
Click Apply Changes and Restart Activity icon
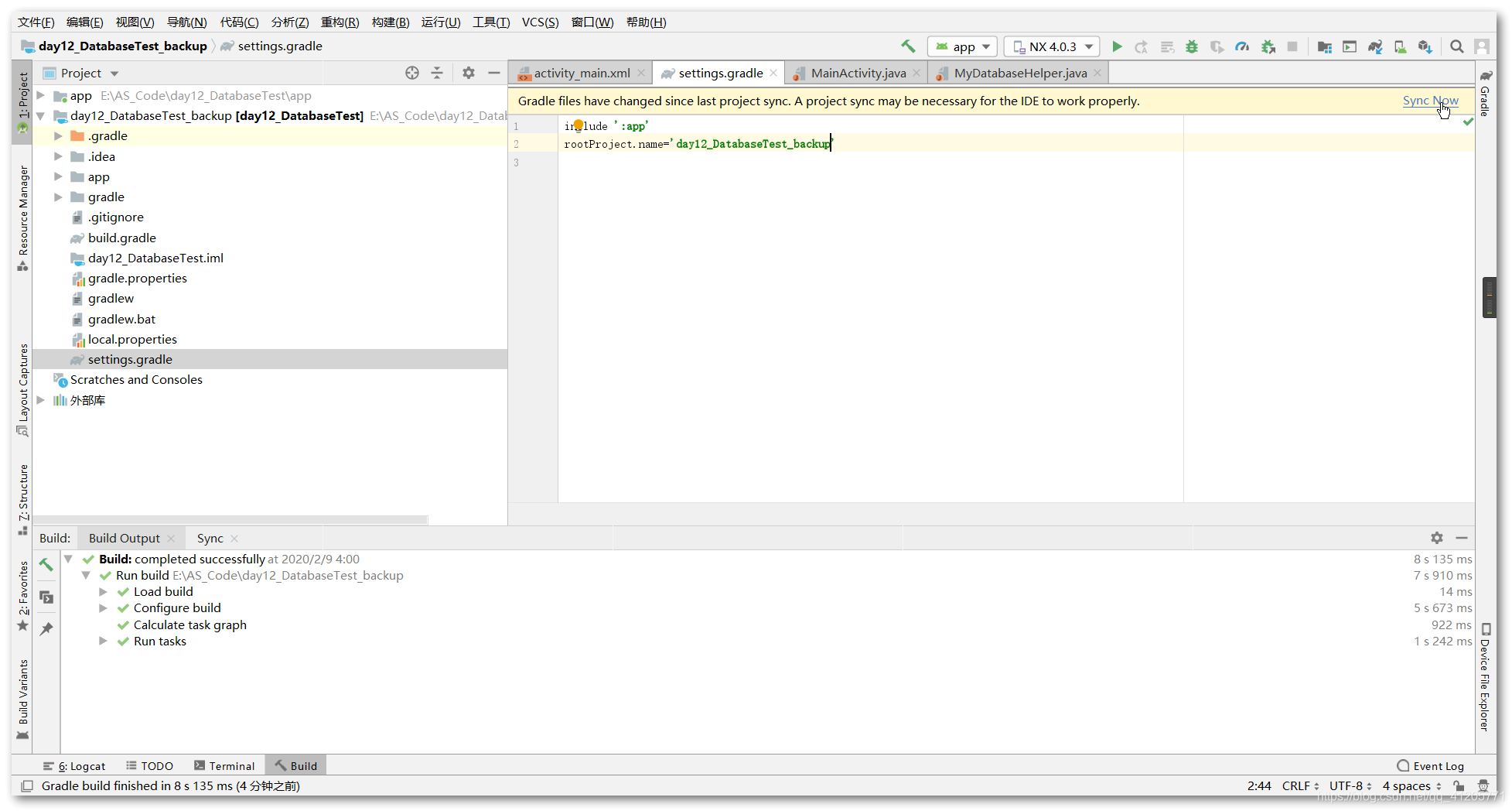pyautogui.click(x=1142, y=46)
